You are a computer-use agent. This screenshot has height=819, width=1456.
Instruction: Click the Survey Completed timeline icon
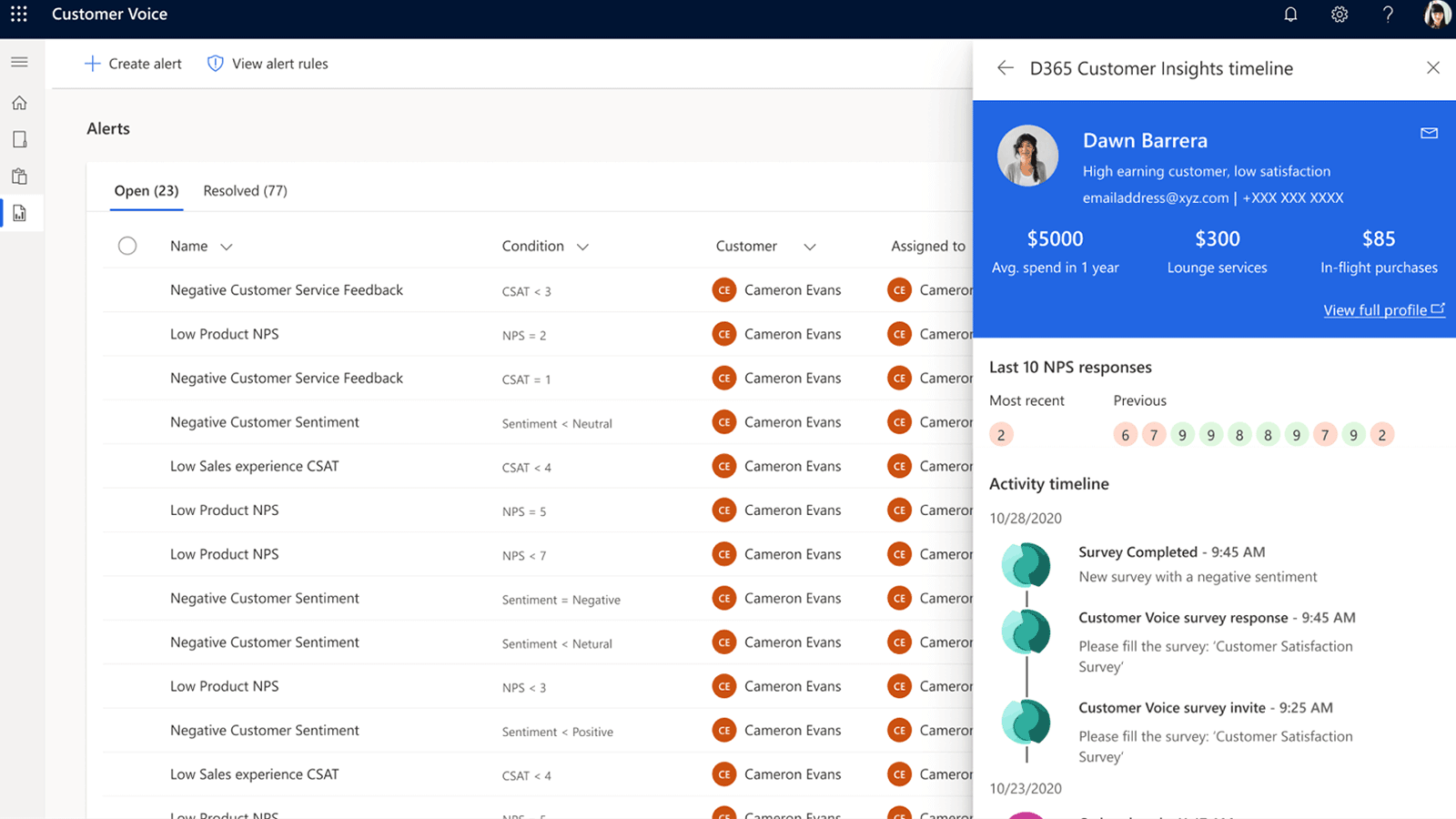[1026, 565]
